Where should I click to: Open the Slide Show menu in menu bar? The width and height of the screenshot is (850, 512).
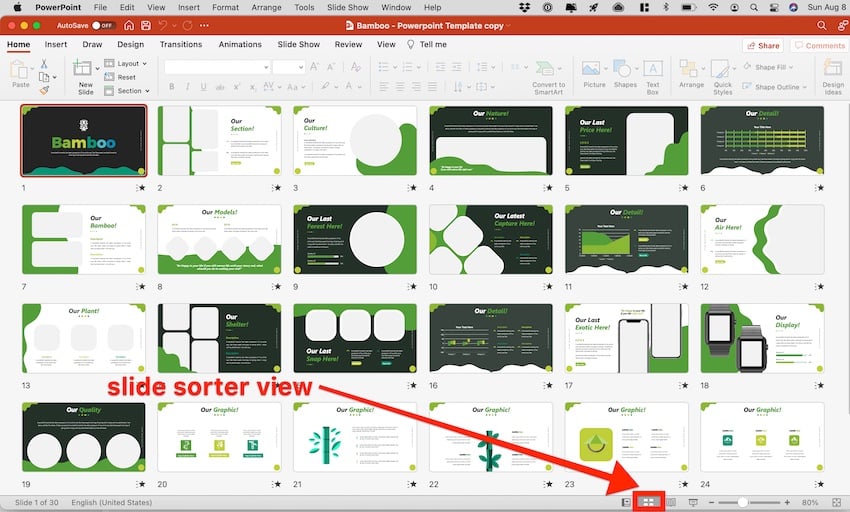click(347, 7)
